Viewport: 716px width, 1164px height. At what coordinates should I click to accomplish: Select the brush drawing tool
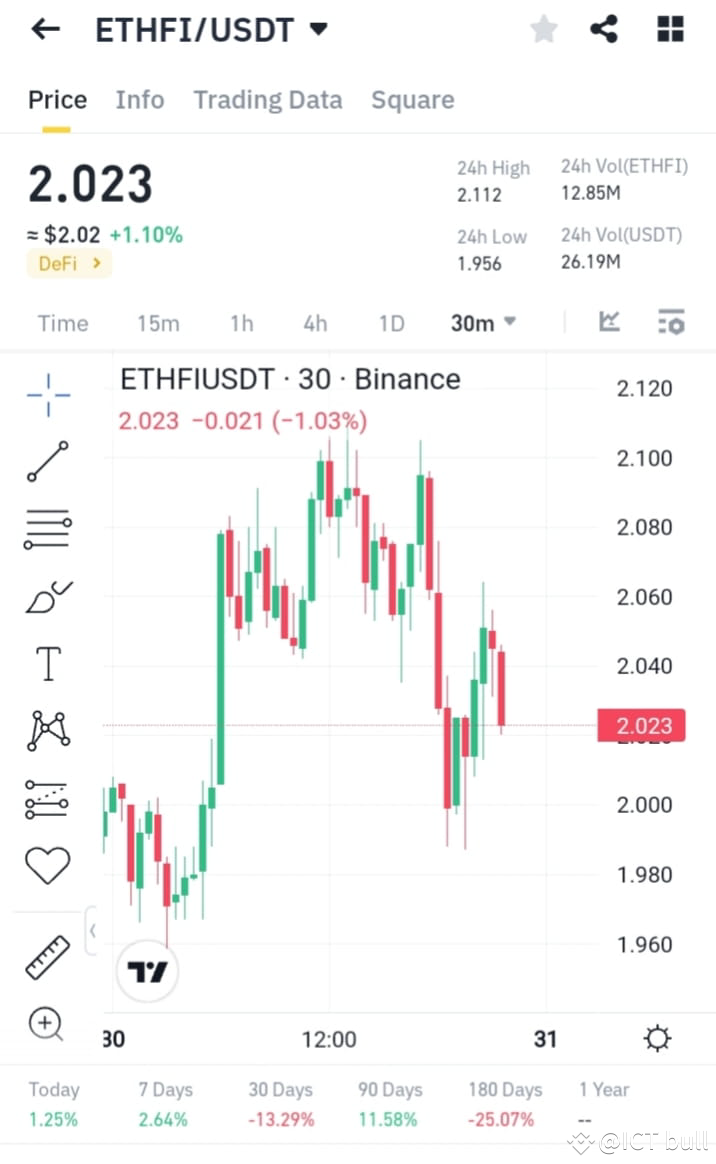[x=46, y=596]
